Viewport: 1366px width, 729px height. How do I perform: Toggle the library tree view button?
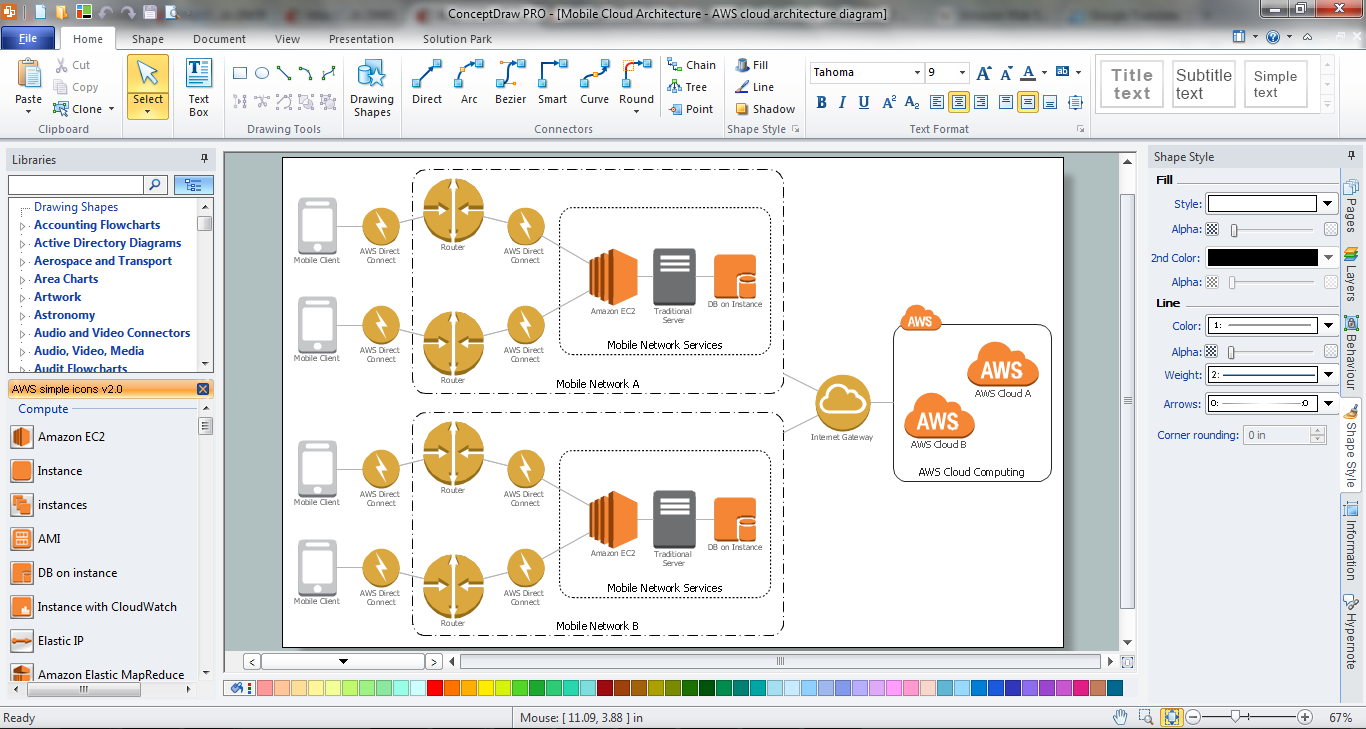194,185
